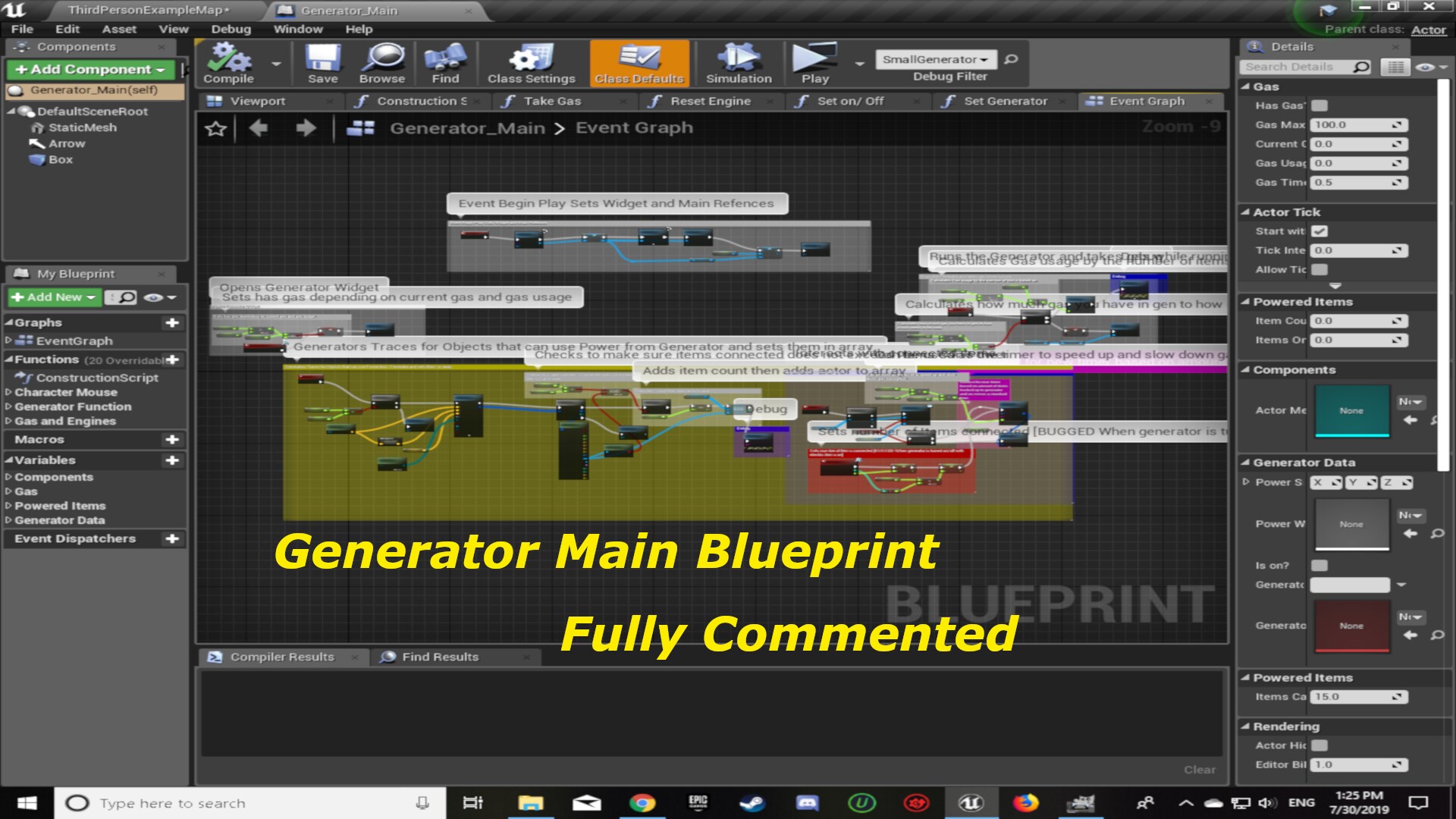Launch Simulation mode

pos(739,62)
